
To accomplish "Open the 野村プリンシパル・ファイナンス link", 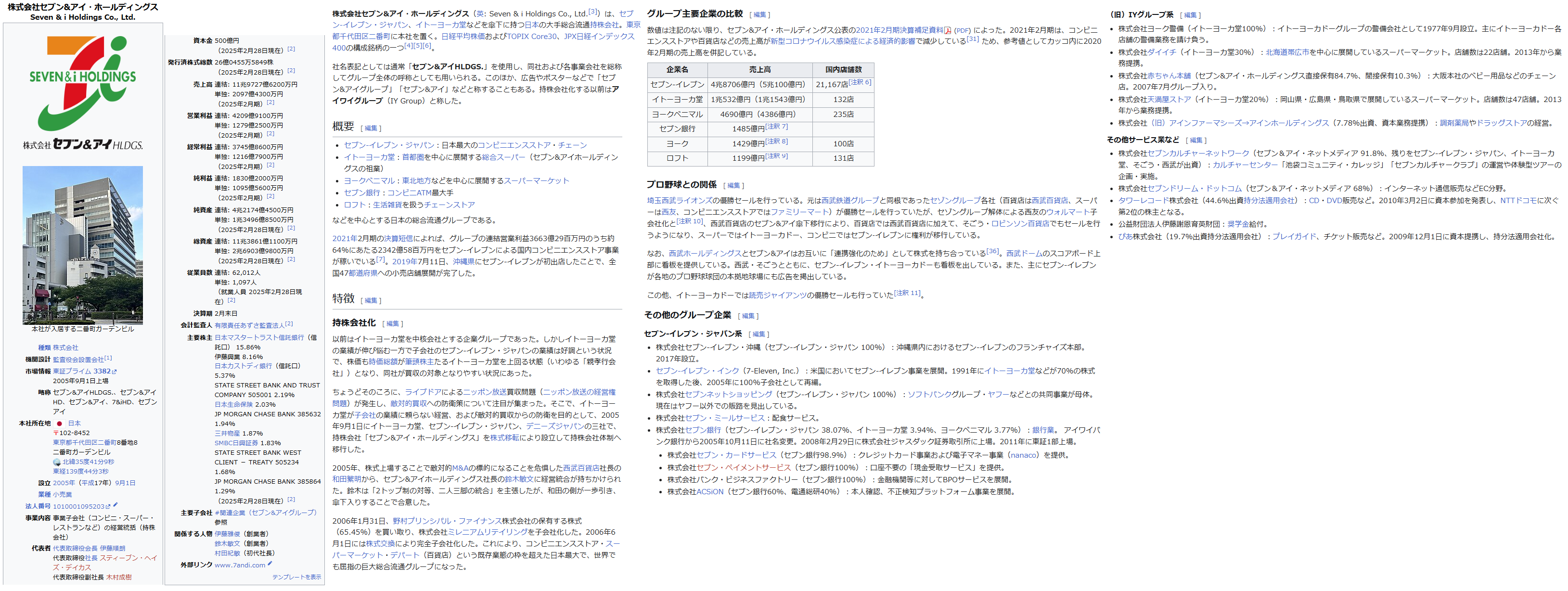I will (x=447, y=522).
